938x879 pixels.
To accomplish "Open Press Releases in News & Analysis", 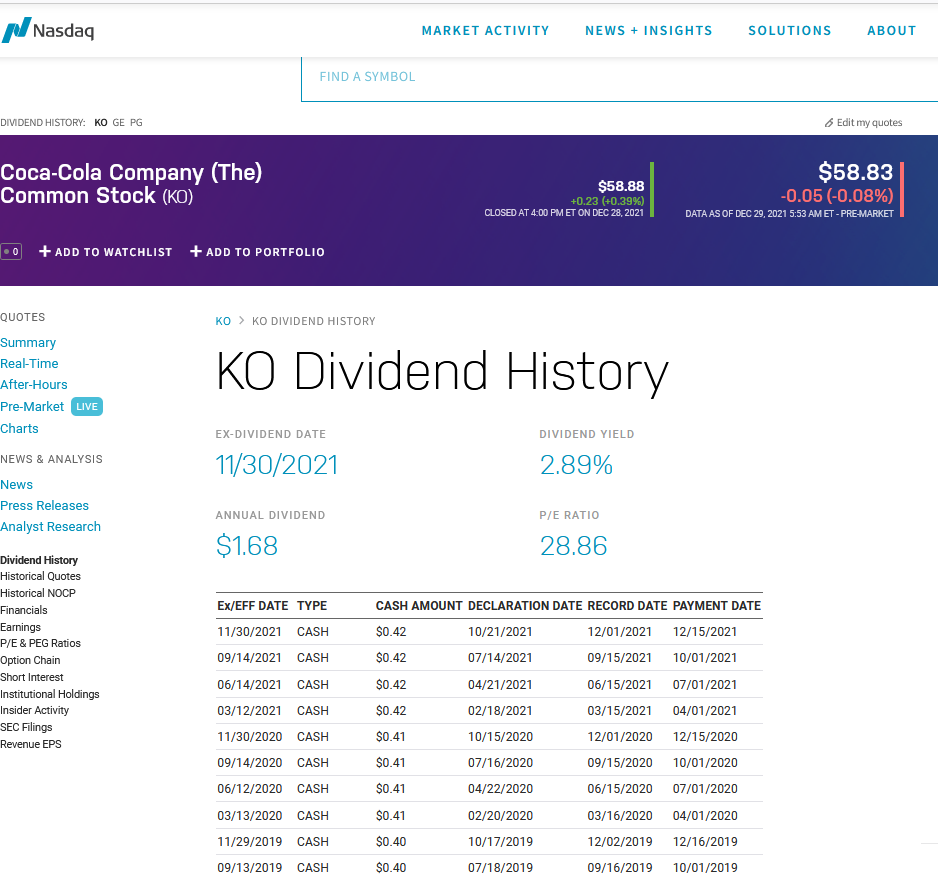I will [x=44, y=506].
